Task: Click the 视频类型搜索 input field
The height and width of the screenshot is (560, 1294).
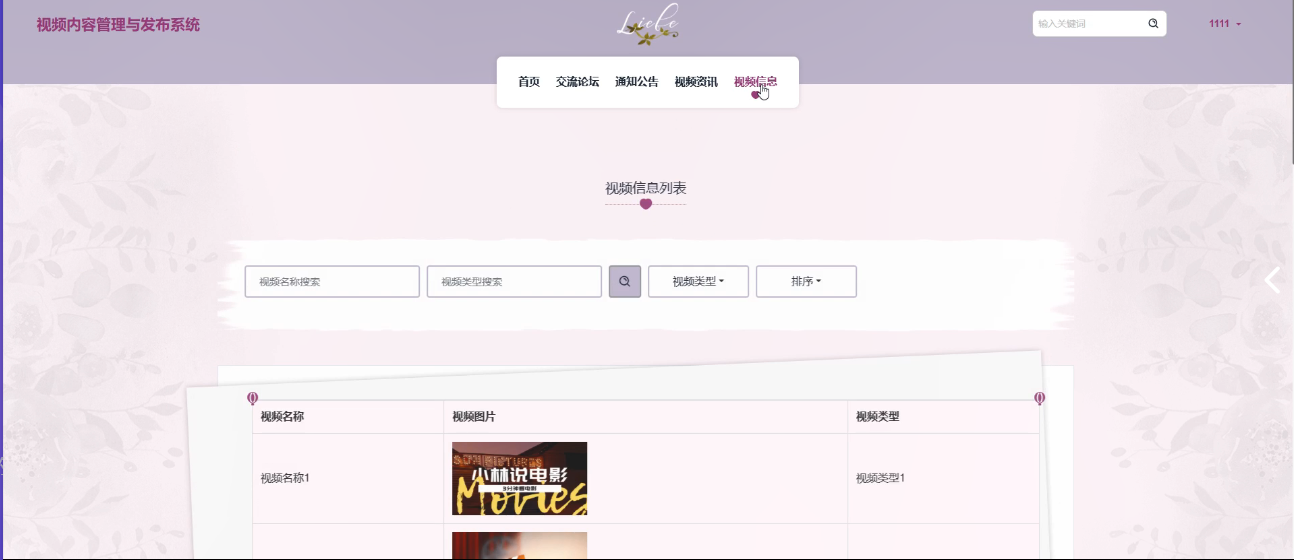Action: (514, 281)
